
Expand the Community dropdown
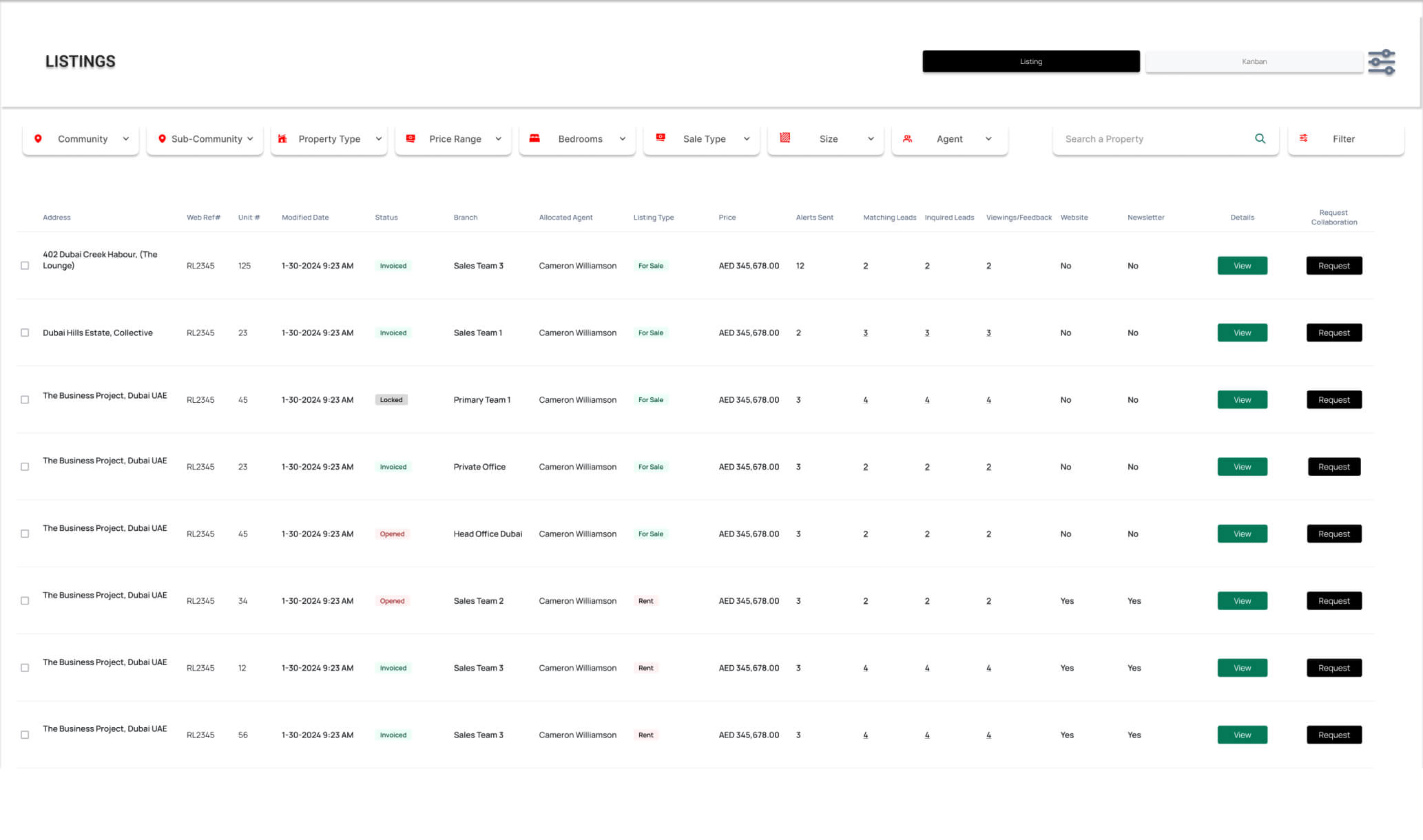[126, 138]
